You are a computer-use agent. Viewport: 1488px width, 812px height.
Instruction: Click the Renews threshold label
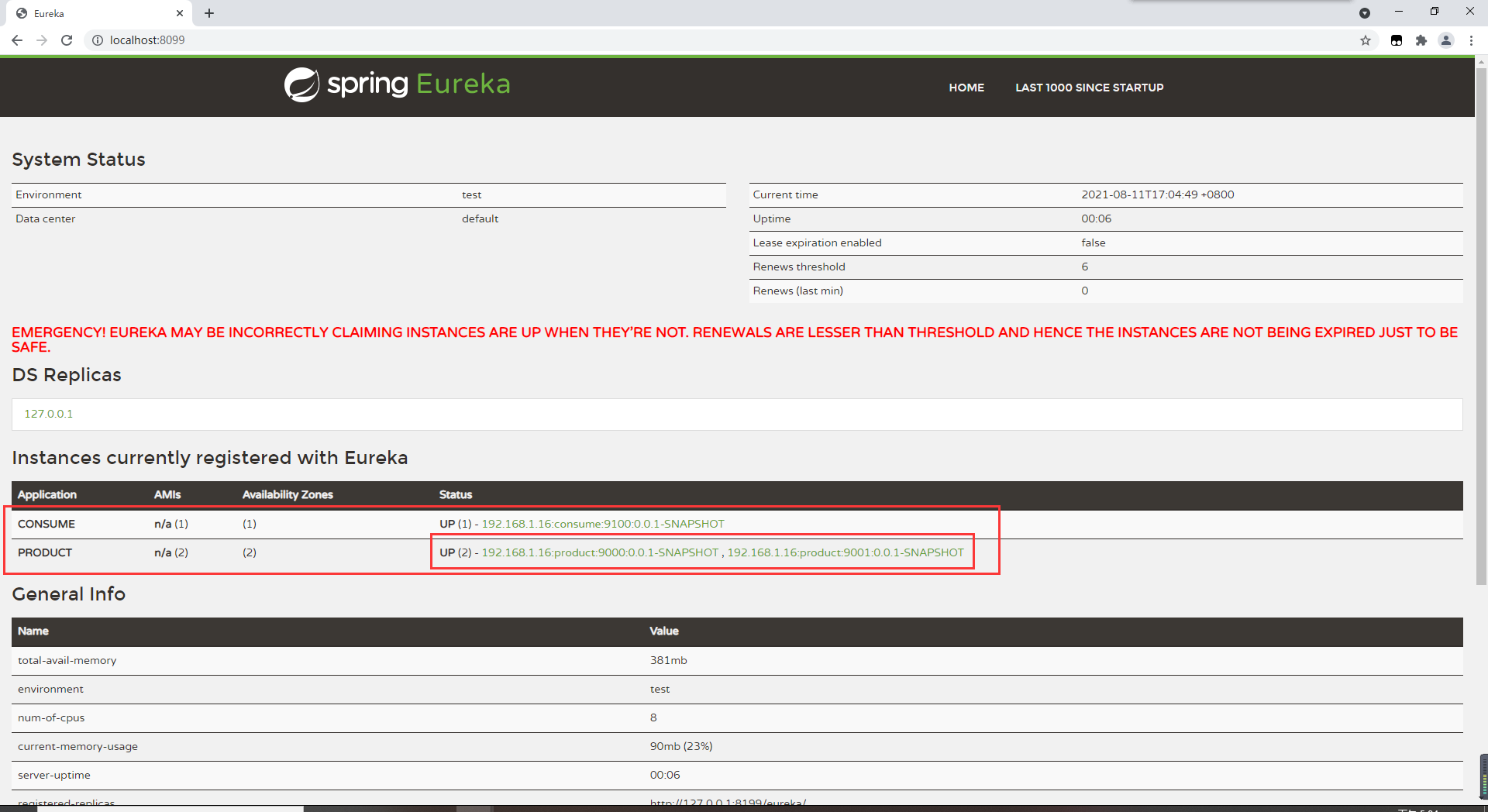[799, 267]
